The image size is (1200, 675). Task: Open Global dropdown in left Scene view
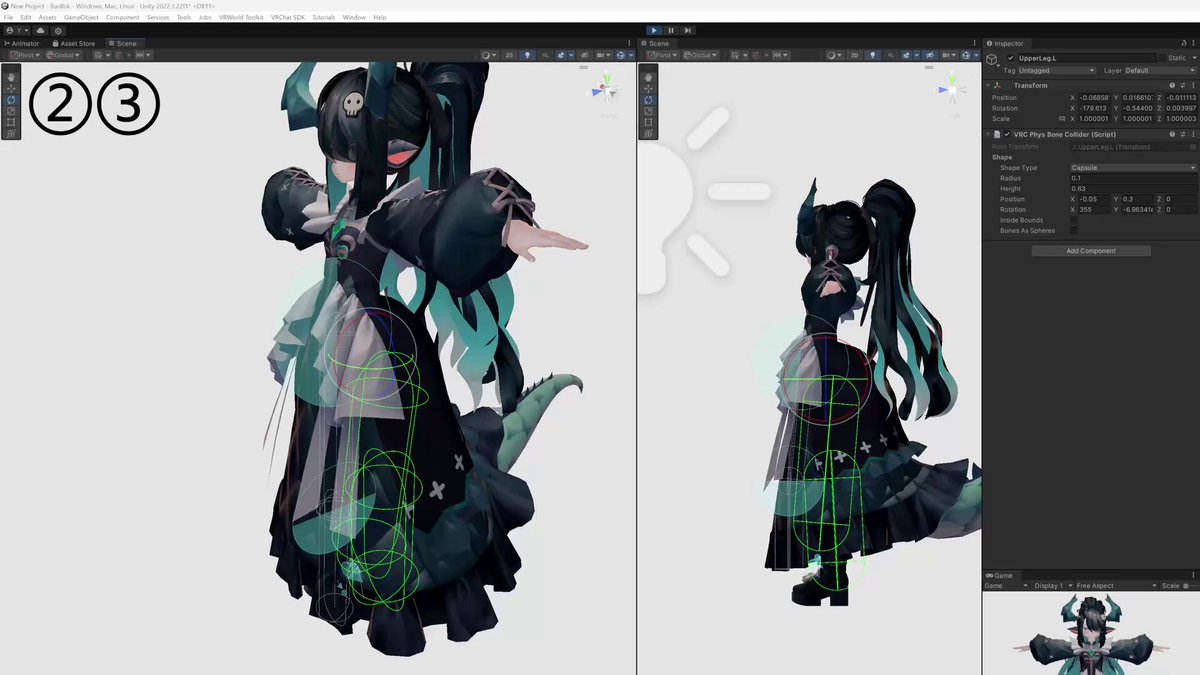point(63,55)
